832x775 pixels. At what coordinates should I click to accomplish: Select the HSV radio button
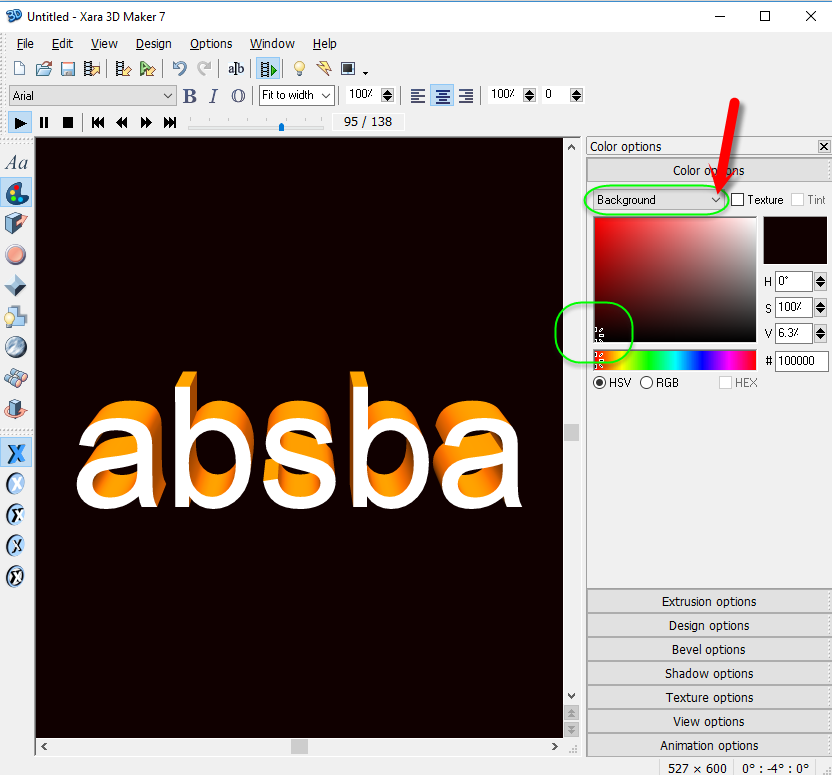pyautogui.click(x=600, y=383)
